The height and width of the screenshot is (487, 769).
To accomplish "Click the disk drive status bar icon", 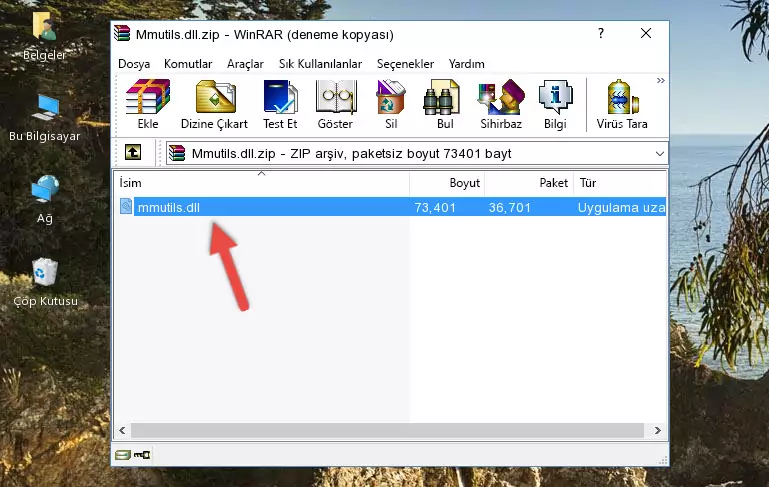I will point(123,455).
